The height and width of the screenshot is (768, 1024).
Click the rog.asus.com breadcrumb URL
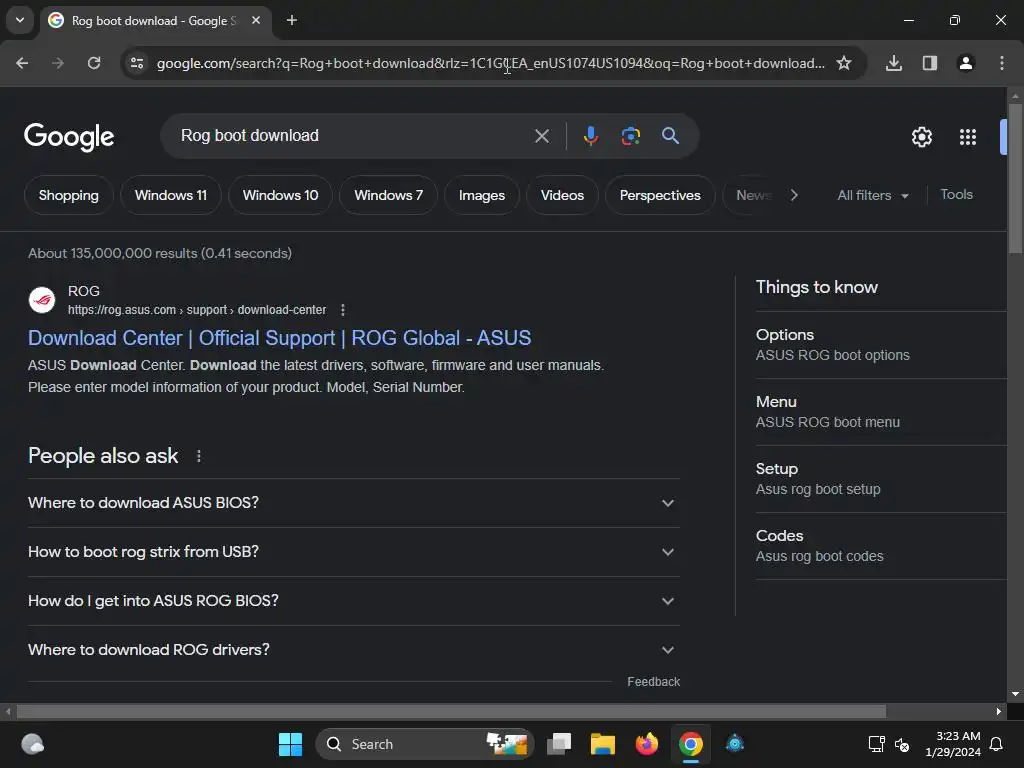pyautogui.click(x=197, y=310)
